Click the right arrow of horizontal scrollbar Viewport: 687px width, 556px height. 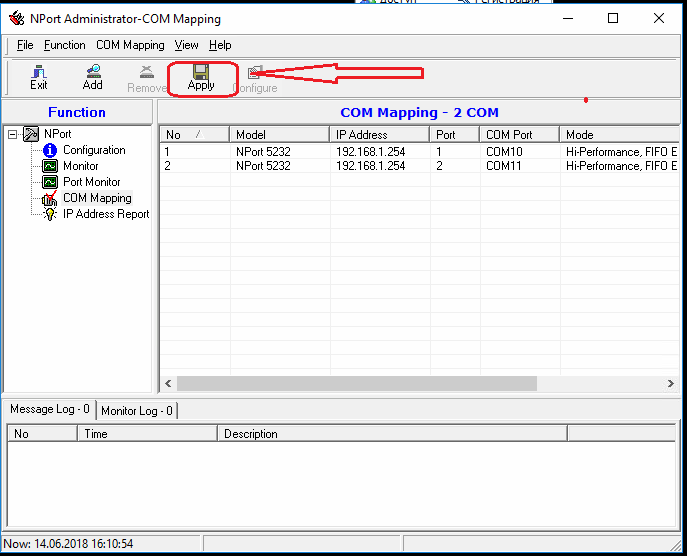(x=671, y=383)
